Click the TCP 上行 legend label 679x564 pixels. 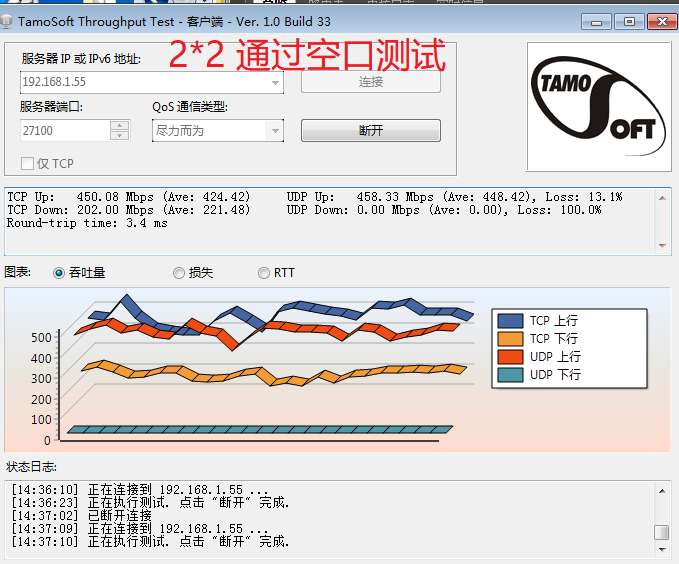pyautogui.click(x=554, y=321)
